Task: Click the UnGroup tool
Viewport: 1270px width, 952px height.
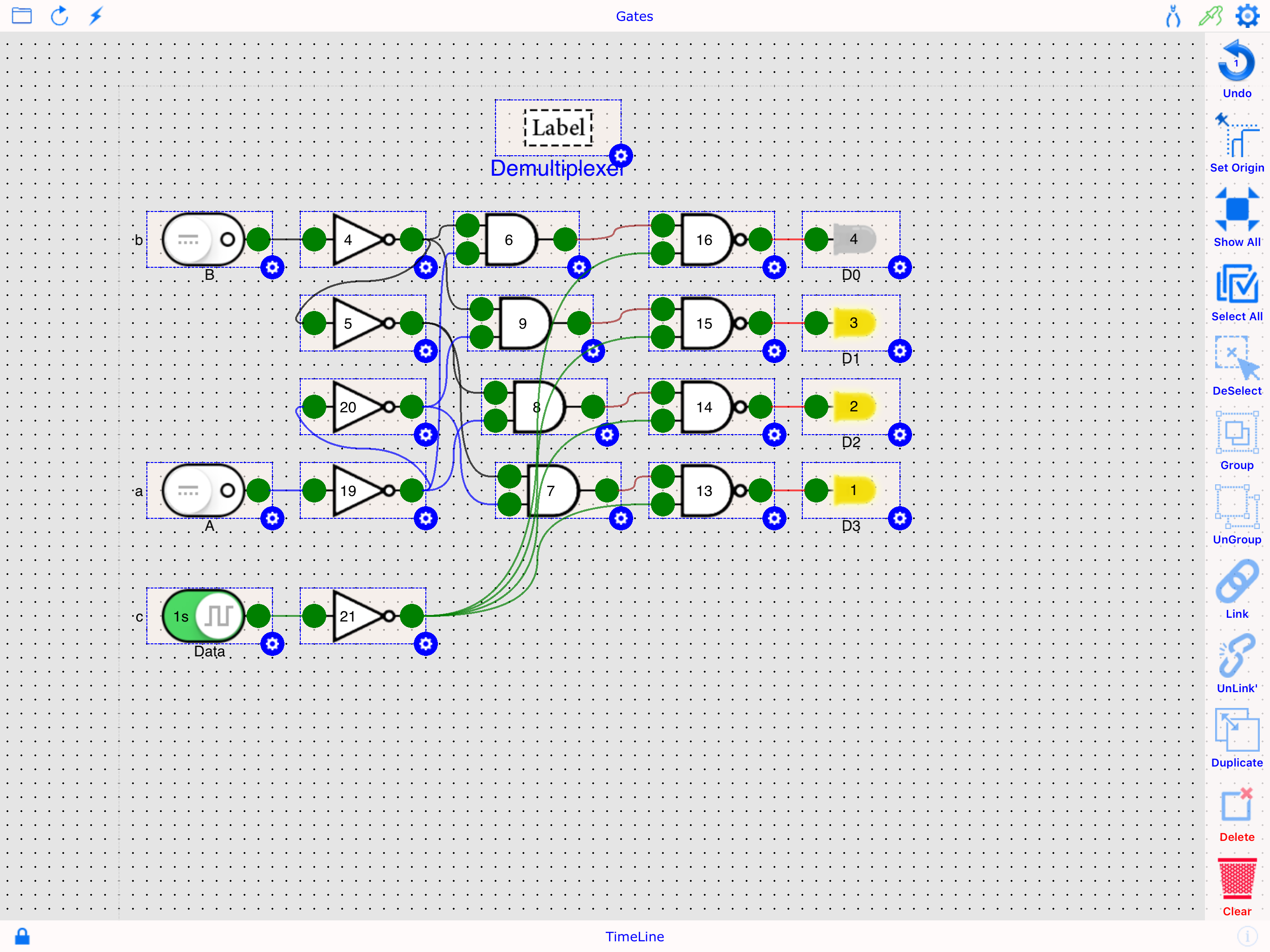Action: [x=1237, y=515]
